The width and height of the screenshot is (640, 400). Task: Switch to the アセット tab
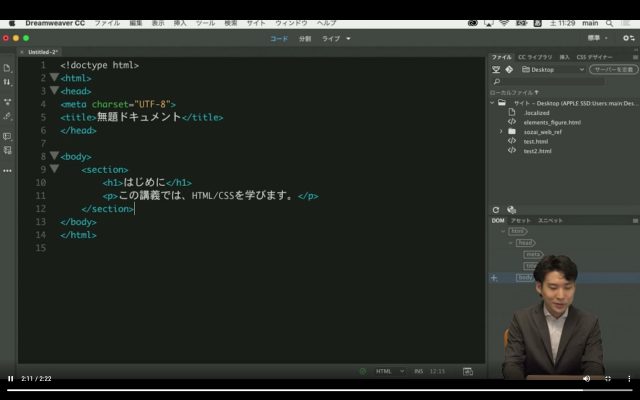521,220
